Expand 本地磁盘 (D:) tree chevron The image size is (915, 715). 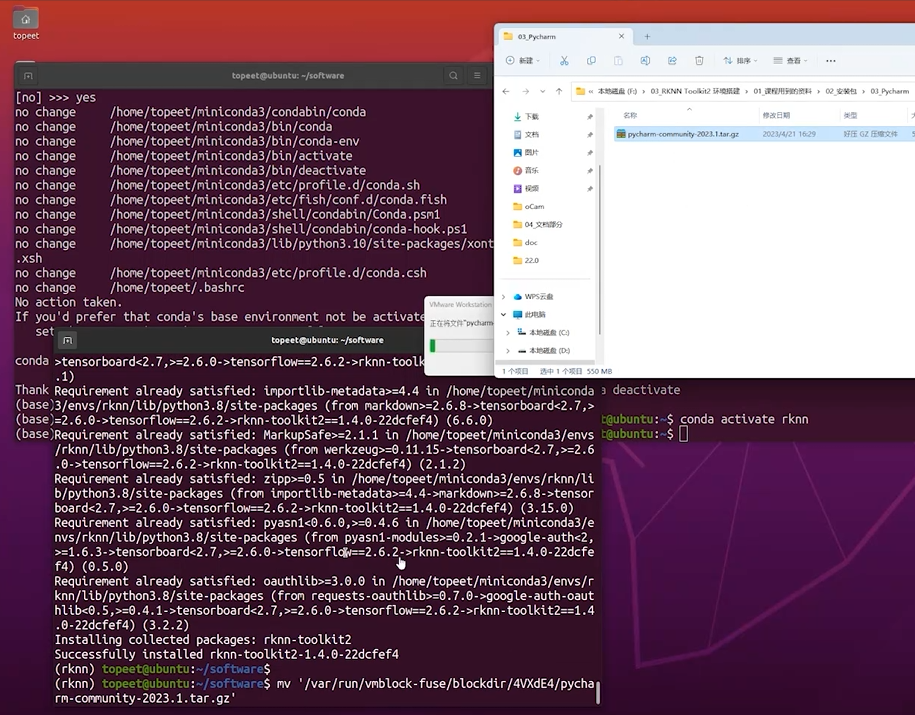(x=508, y=351)
